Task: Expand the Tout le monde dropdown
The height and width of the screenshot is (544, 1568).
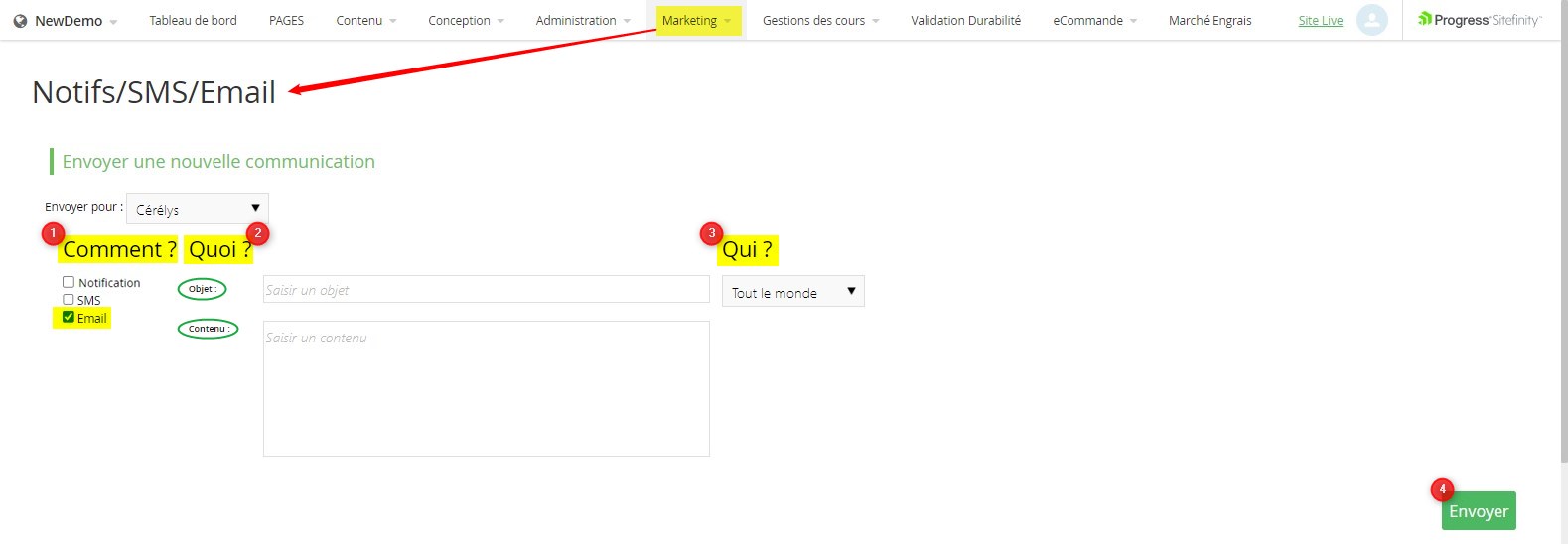Action: tap(792, 292)
